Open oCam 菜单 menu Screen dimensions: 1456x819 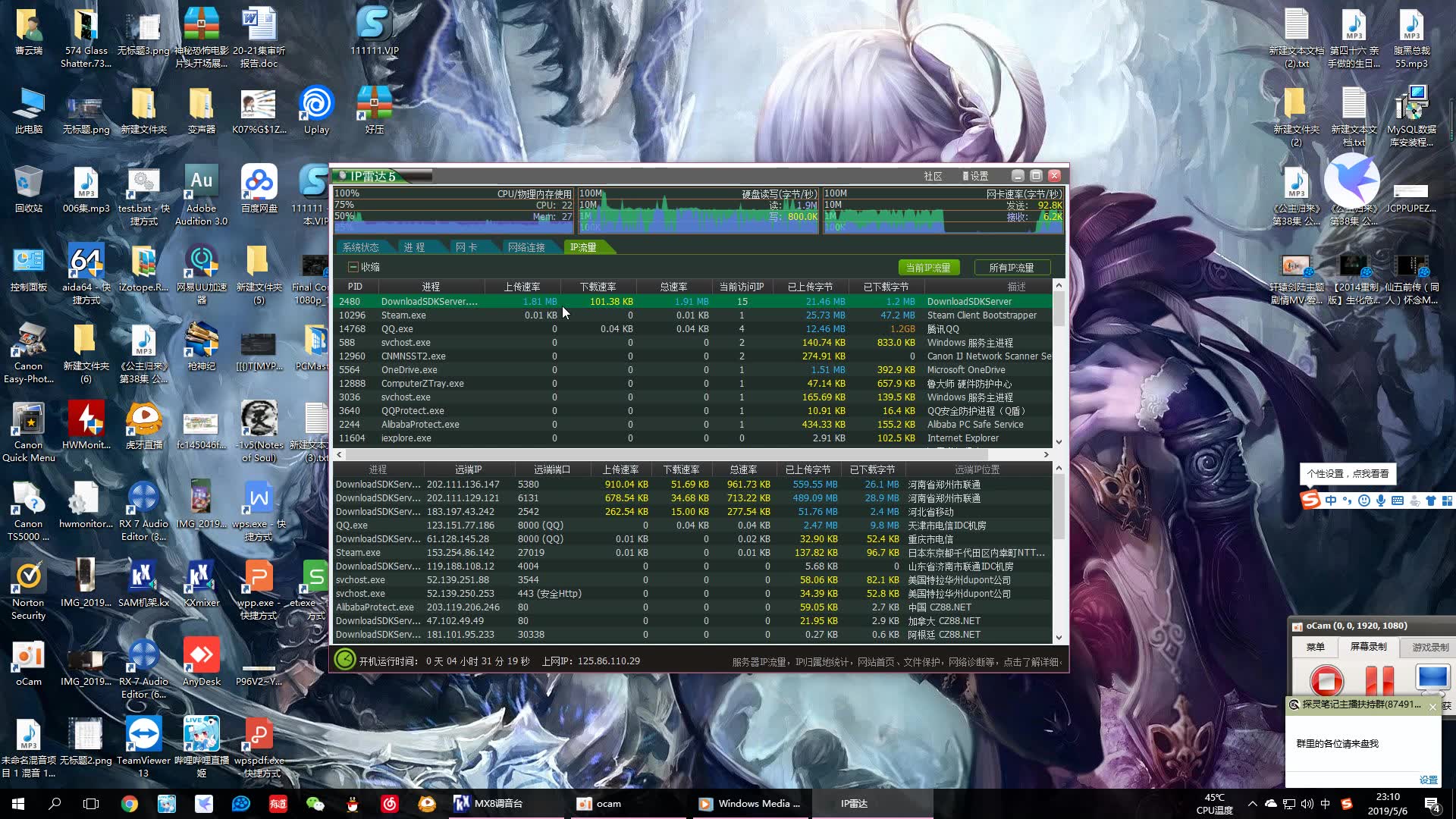[1316, 647]
